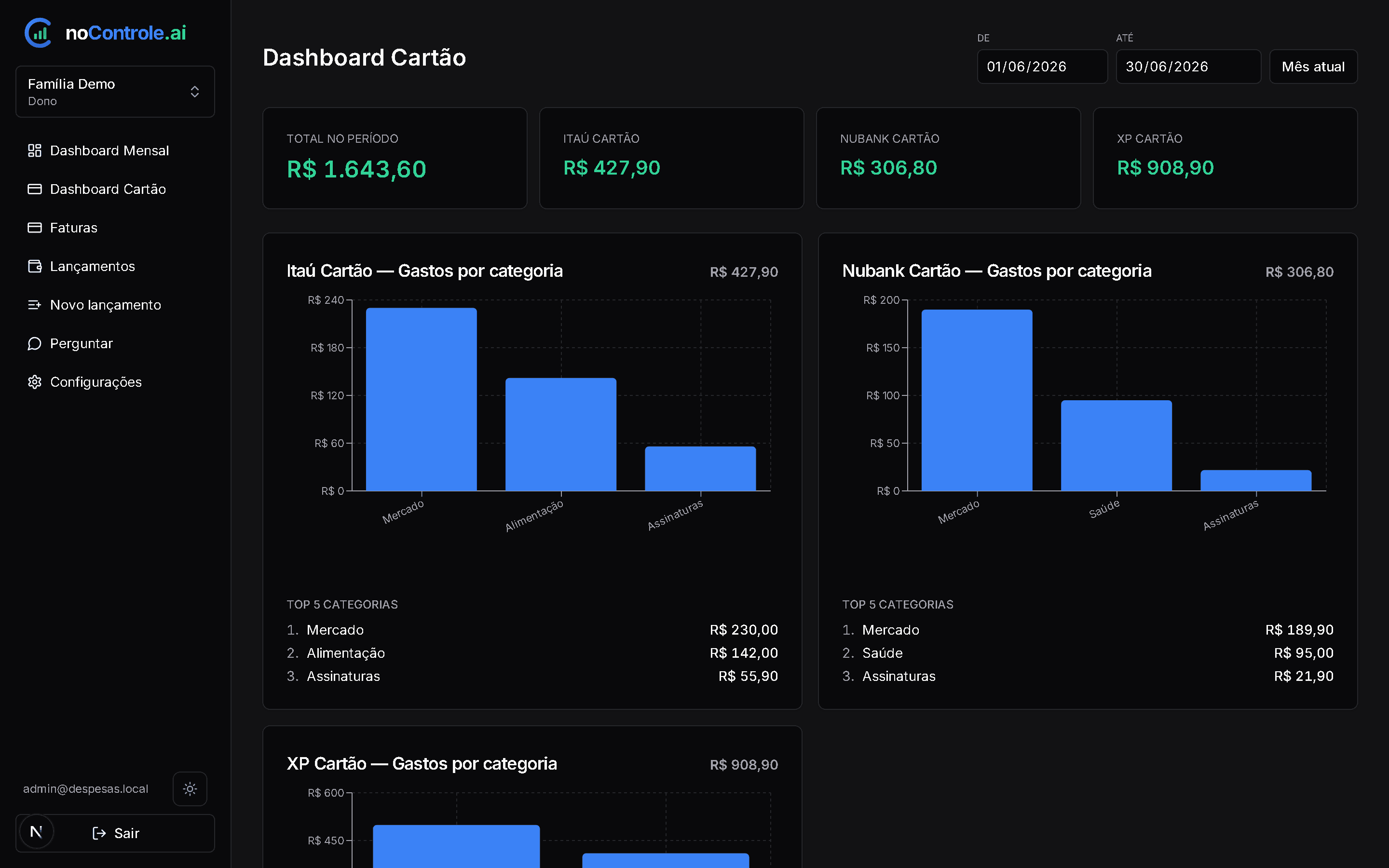Click the DE date field 01/06/2026
1389x868 pixels.
pos(1042,67)
